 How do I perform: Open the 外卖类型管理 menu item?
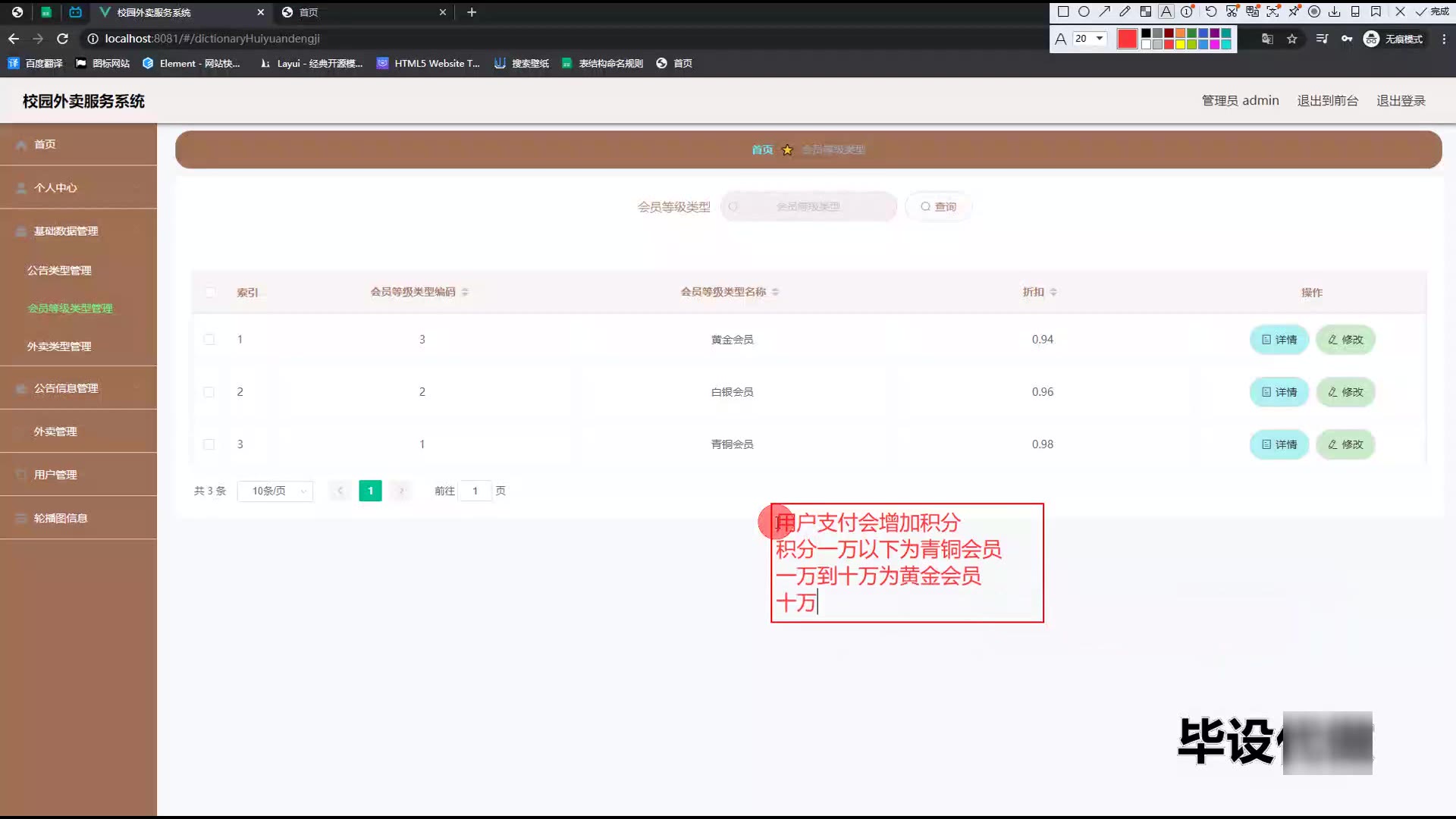(59, 347)
